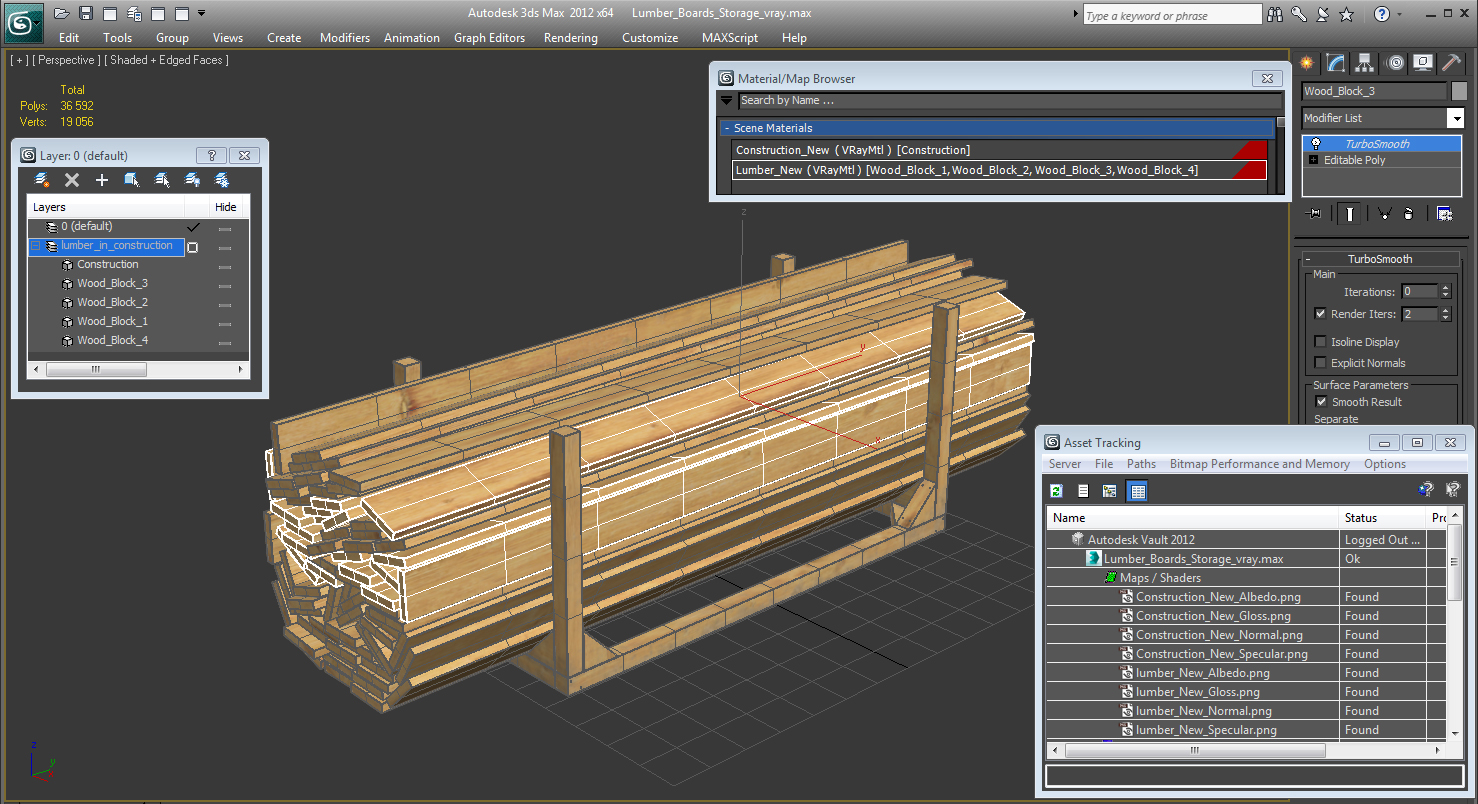This screenshot has width=1478, height=804.
Task: Open Paths menu in Asset Tracking
Action: [1141, 464]
